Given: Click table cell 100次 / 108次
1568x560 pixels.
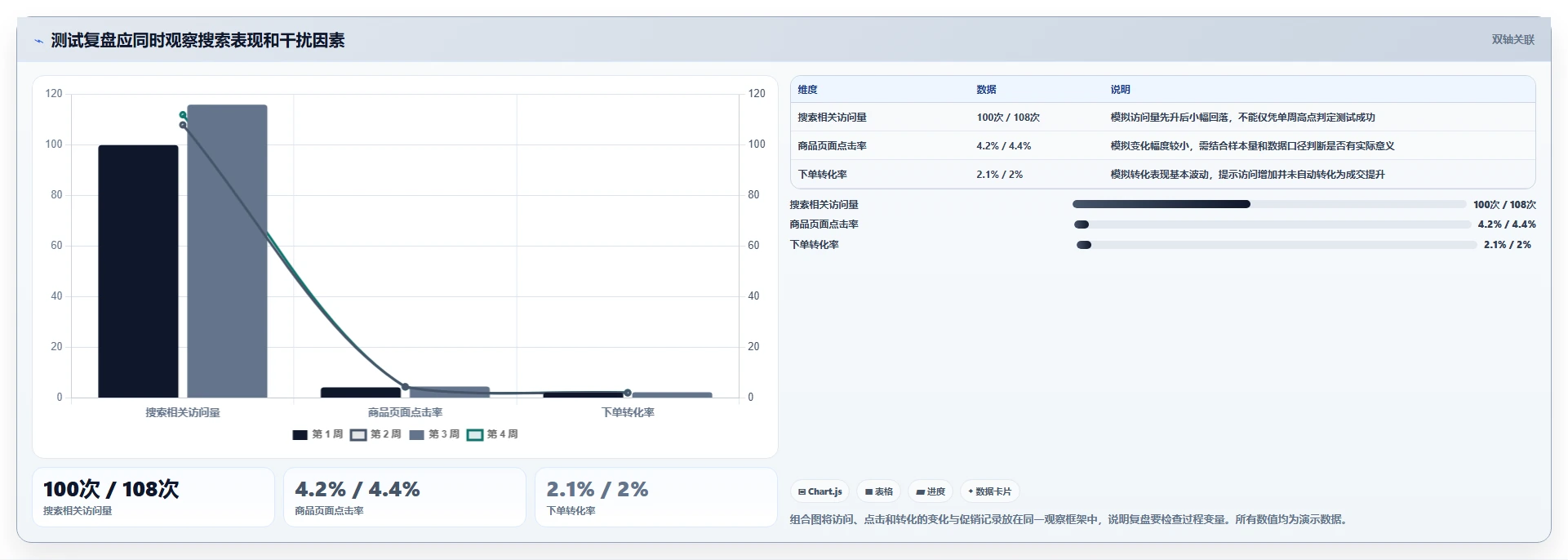Looking at the screenshot, I should pos(1008,118).
